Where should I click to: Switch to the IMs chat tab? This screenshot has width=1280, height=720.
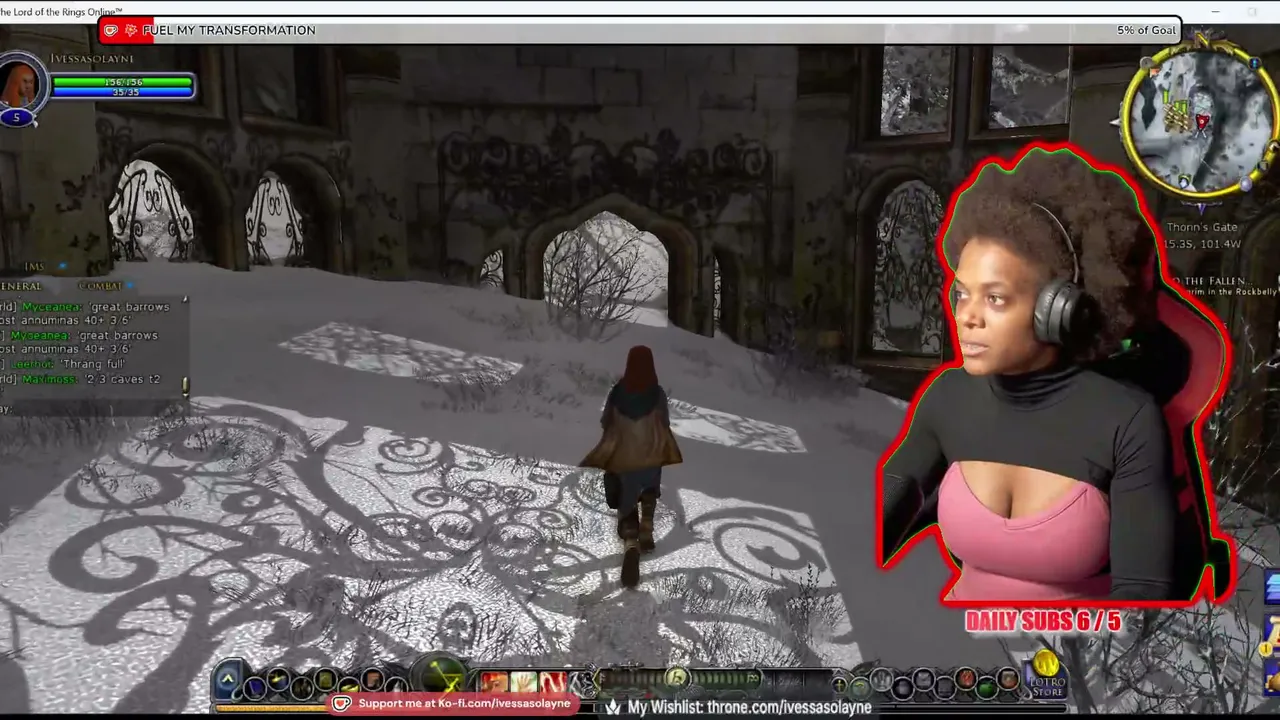(36, 267)
